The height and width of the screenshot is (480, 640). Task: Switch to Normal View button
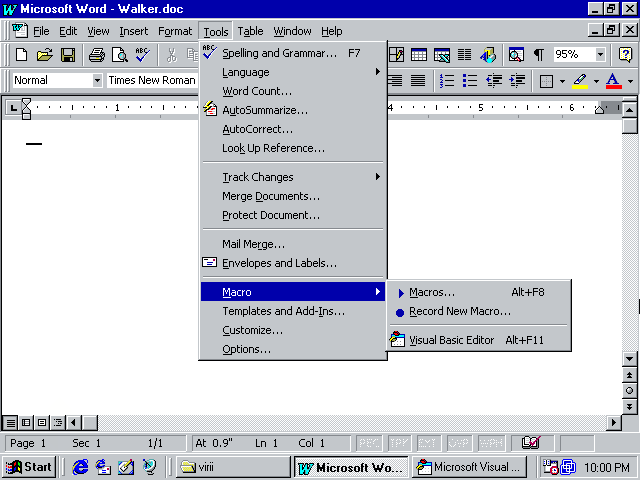(x=11, y=422)
